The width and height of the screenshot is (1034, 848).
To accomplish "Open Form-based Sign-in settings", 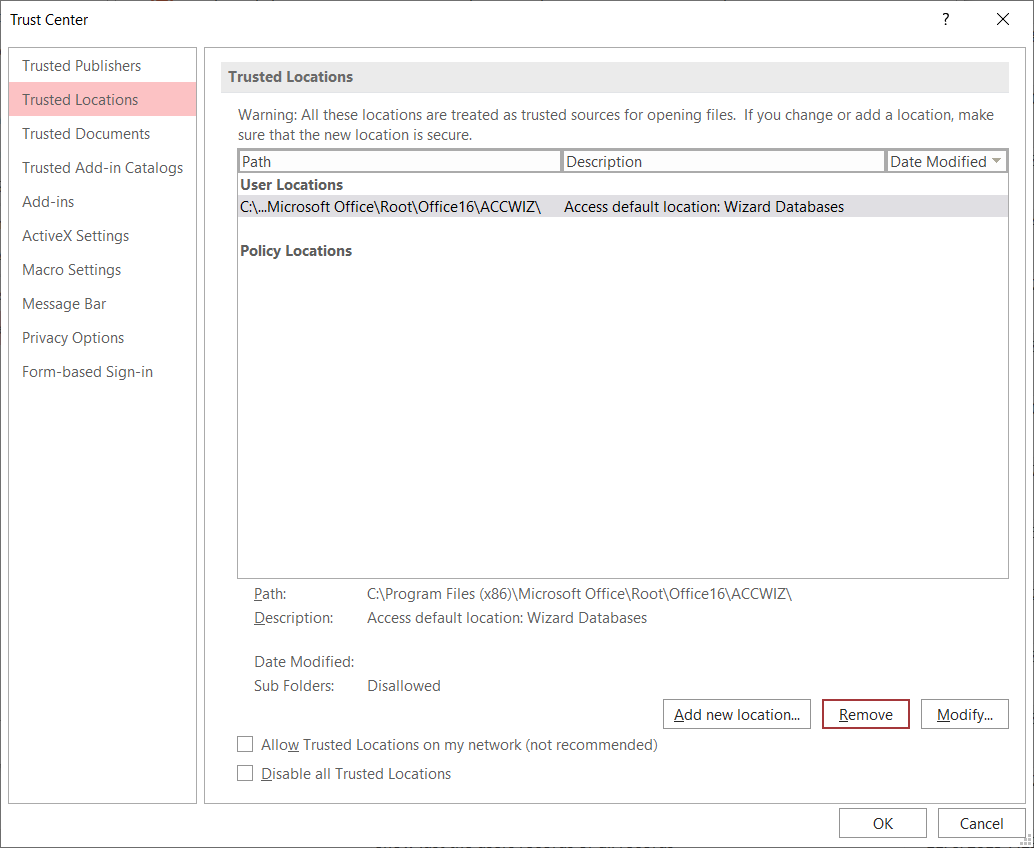I will 87,372.
